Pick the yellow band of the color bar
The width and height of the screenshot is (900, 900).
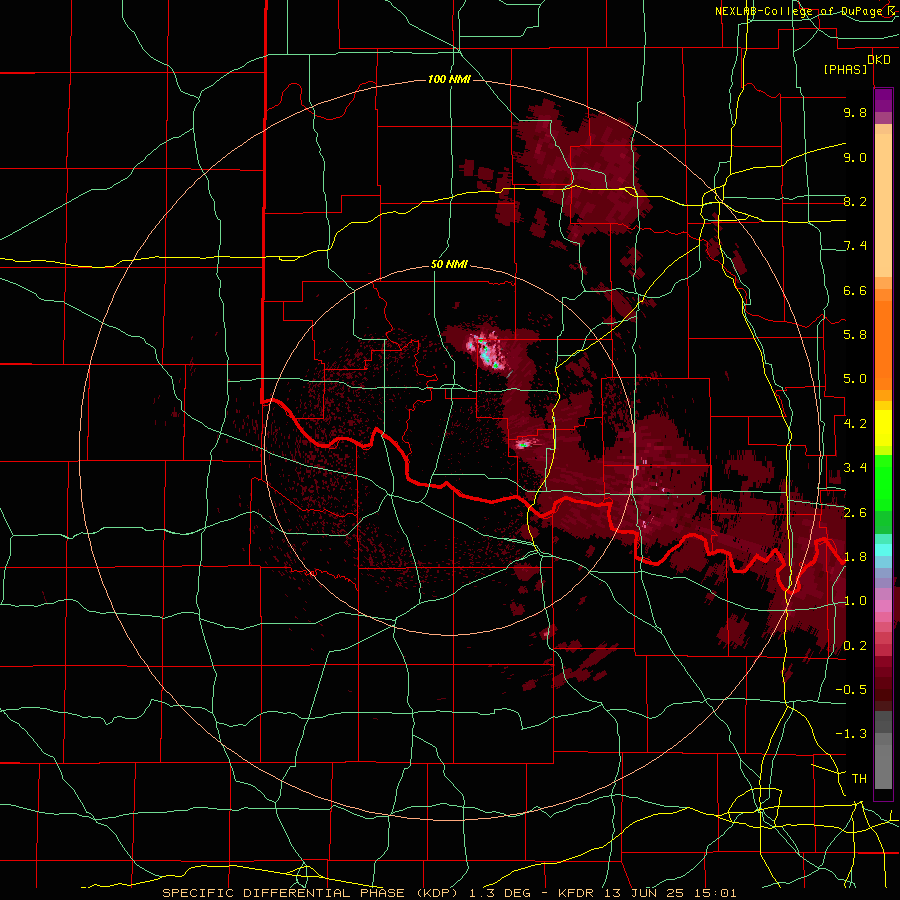(883, 428)
